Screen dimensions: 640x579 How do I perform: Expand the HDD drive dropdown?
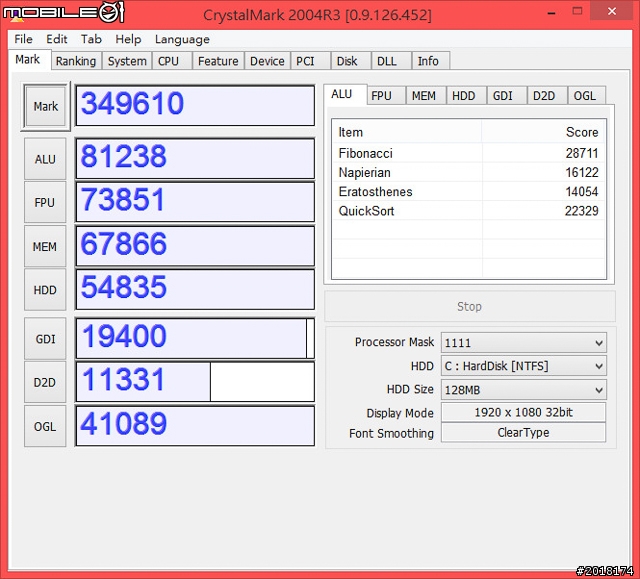(x=524, y=366)
